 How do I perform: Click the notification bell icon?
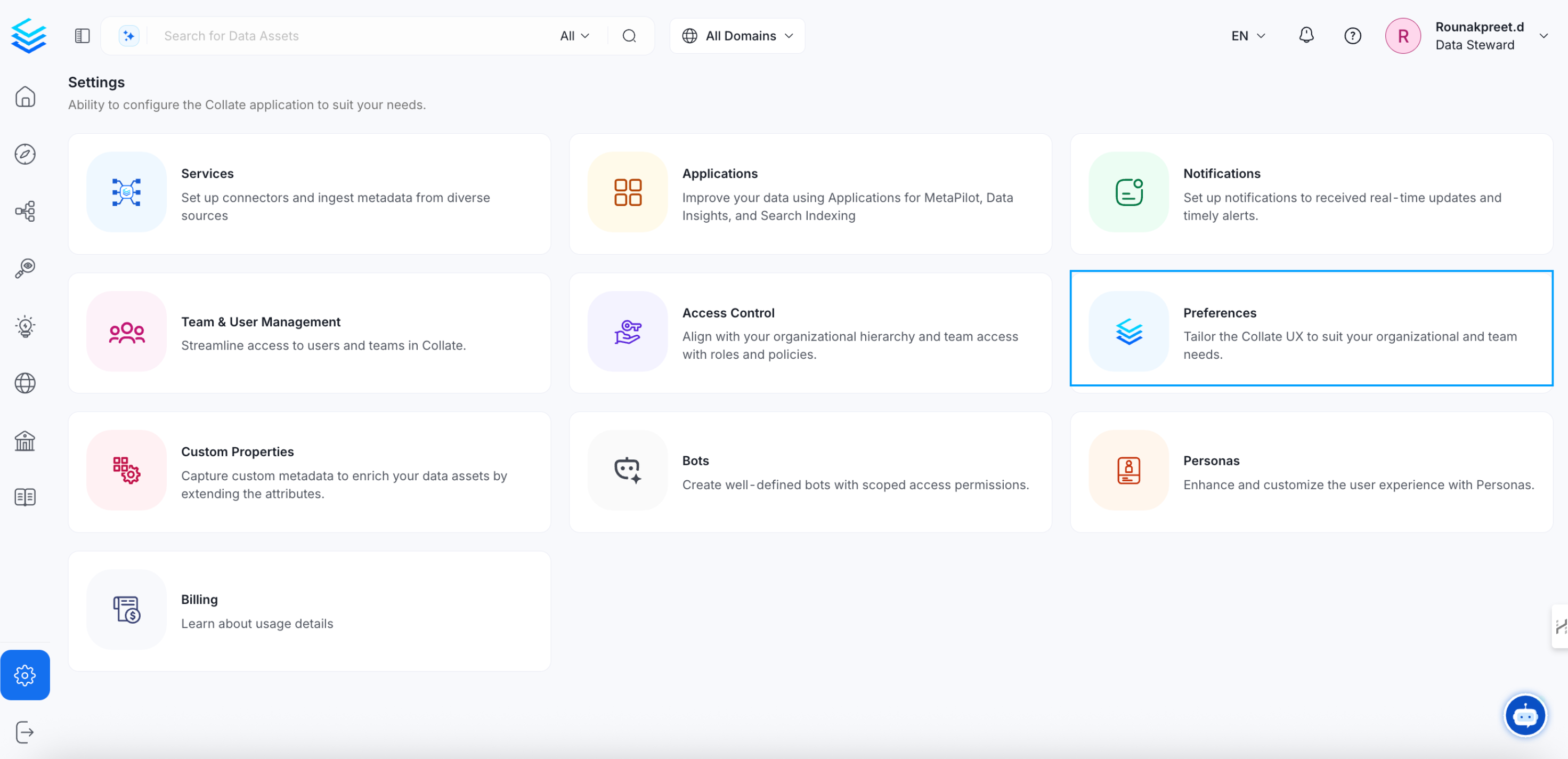pos(1306,35)
